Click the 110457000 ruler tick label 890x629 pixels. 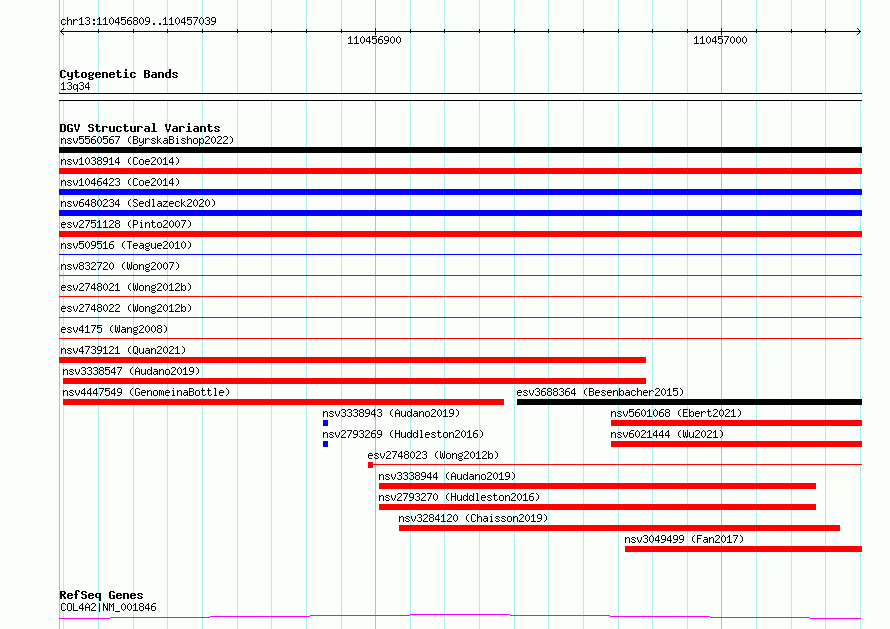(x=720, y=40)
